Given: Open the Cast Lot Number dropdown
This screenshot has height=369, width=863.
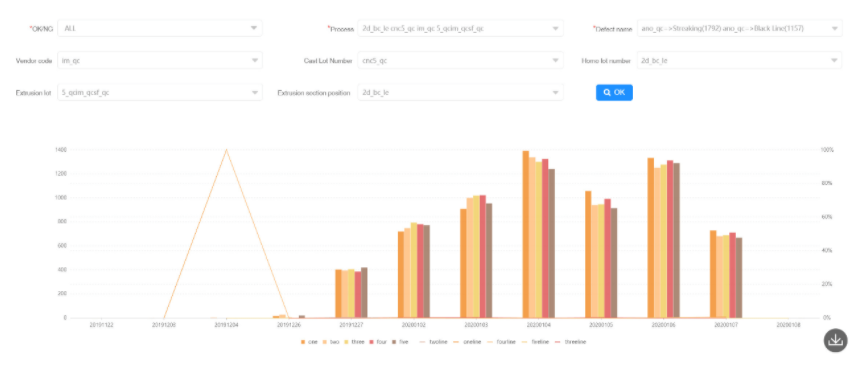Looking at the screenshot, I should (460, 61).
